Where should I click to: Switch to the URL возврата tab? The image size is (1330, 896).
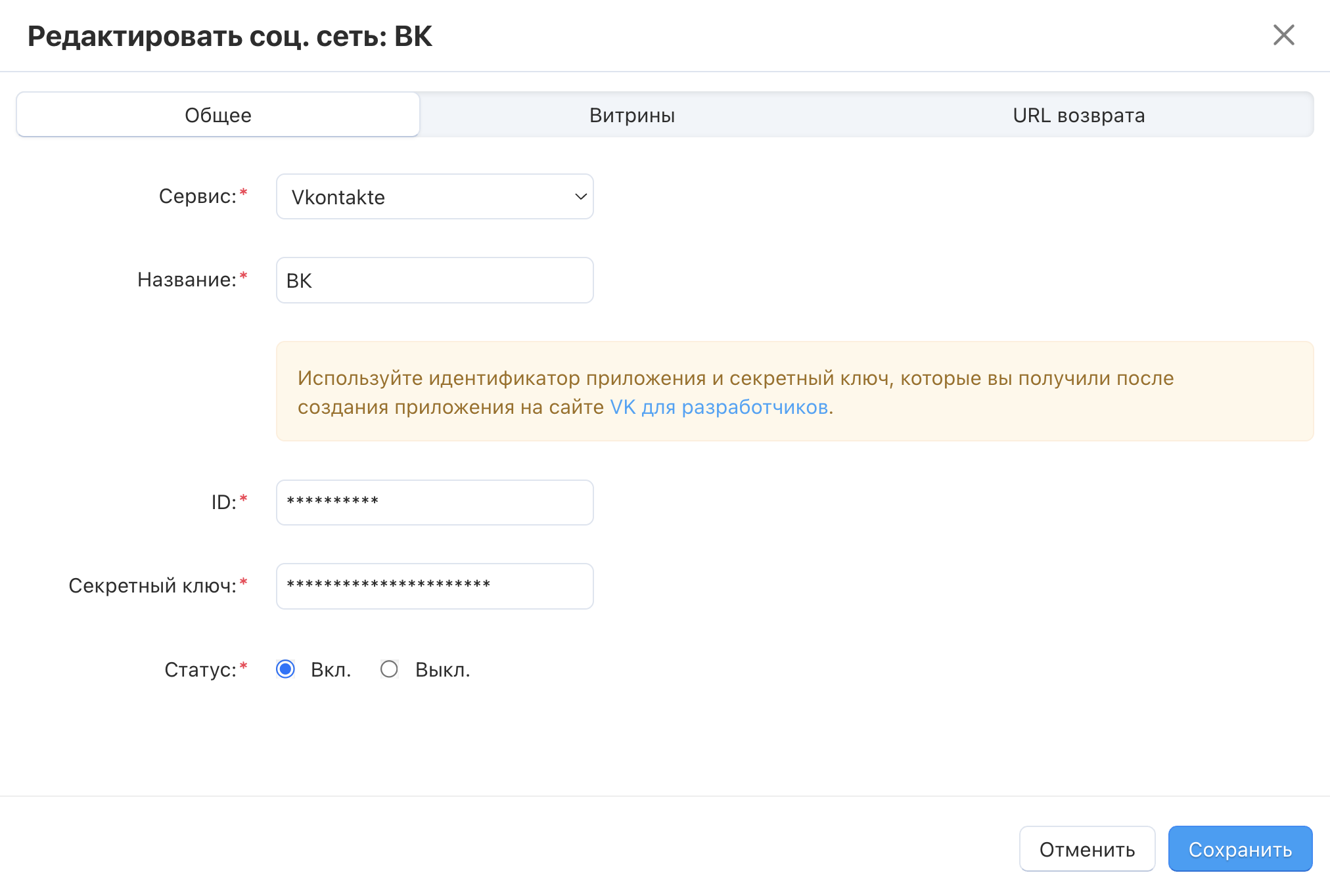point(1078,115)
